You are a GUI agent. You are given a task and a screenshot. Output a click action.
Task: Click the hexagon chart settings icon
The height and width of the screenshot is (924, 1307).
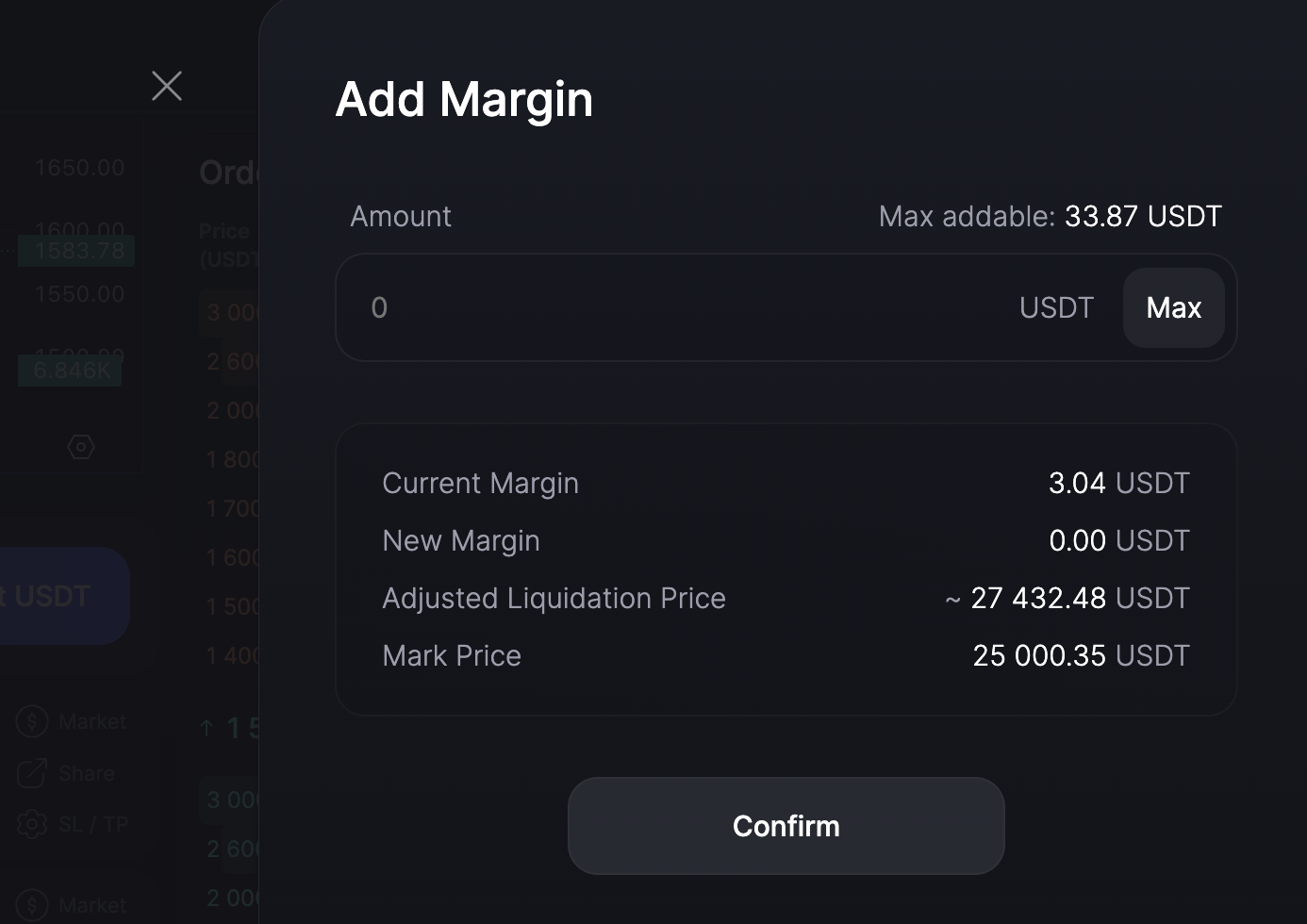click(81, 446)
